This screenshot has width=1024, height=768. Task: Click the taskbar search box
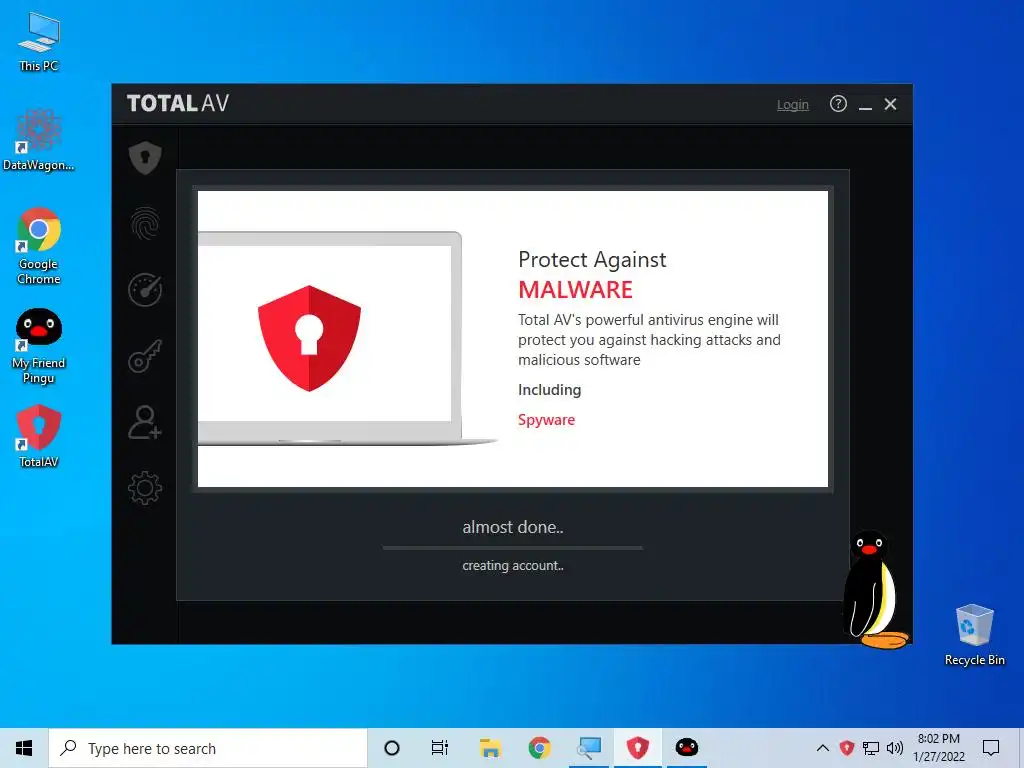coord(208,748)
